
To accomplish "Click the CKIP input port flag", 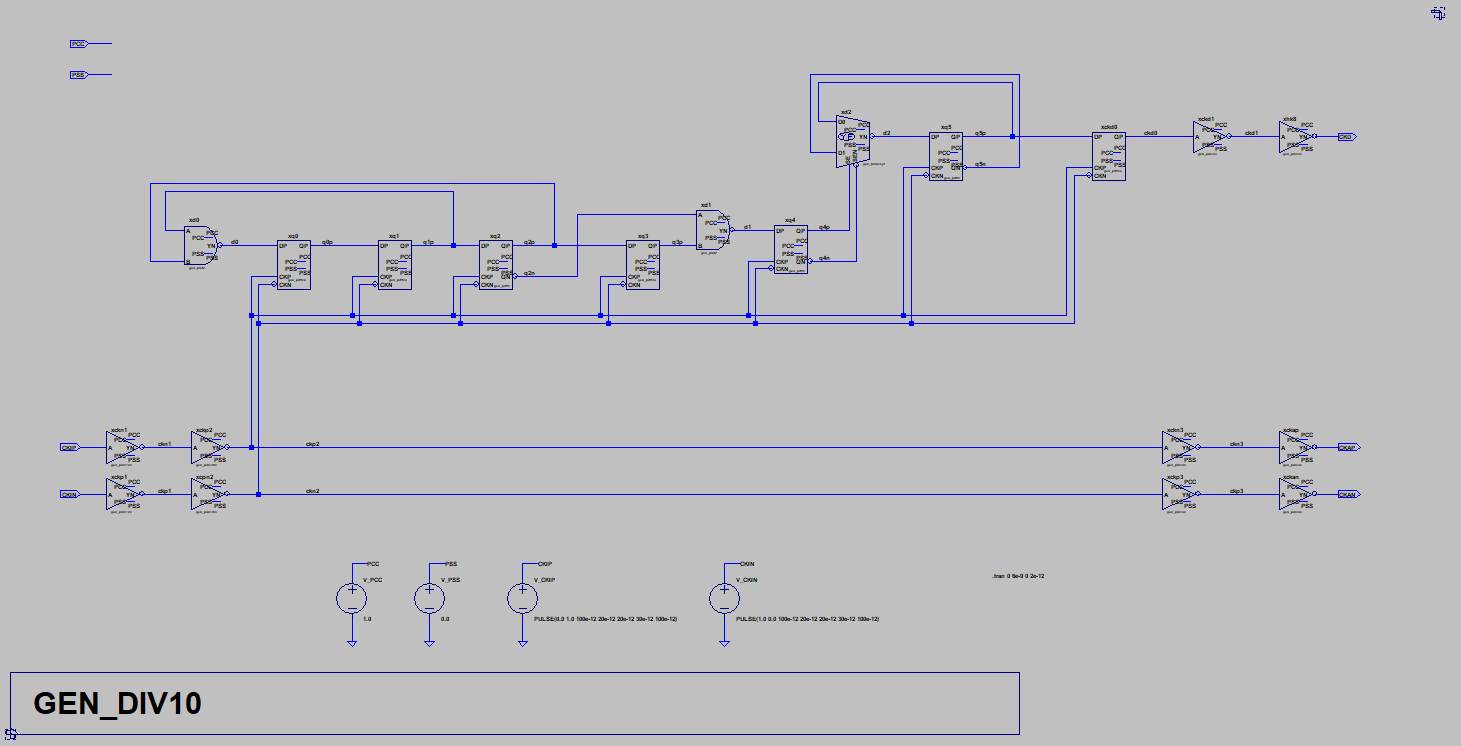I will tap(69, 447).
